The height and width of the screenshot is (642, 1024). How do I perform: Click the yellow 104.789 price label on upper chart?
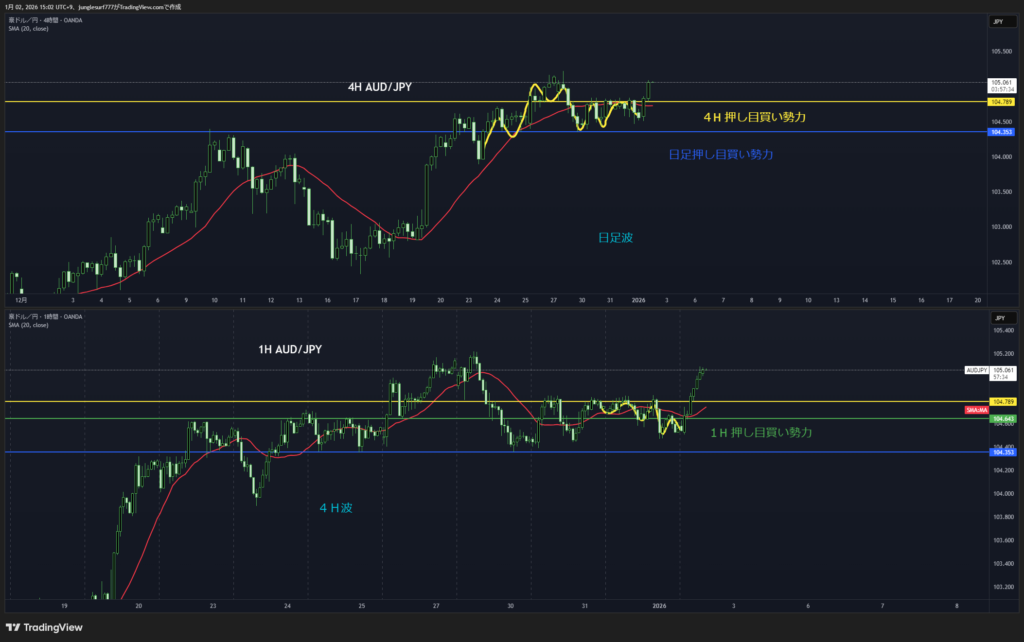point(1000,102)
